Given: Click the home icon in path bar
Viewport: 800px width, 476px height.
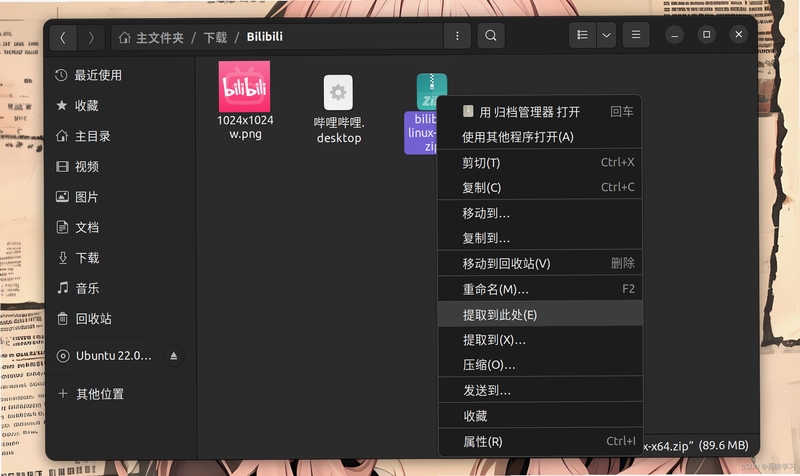Looking at the screenshot, I should click(x=124, y=37).
